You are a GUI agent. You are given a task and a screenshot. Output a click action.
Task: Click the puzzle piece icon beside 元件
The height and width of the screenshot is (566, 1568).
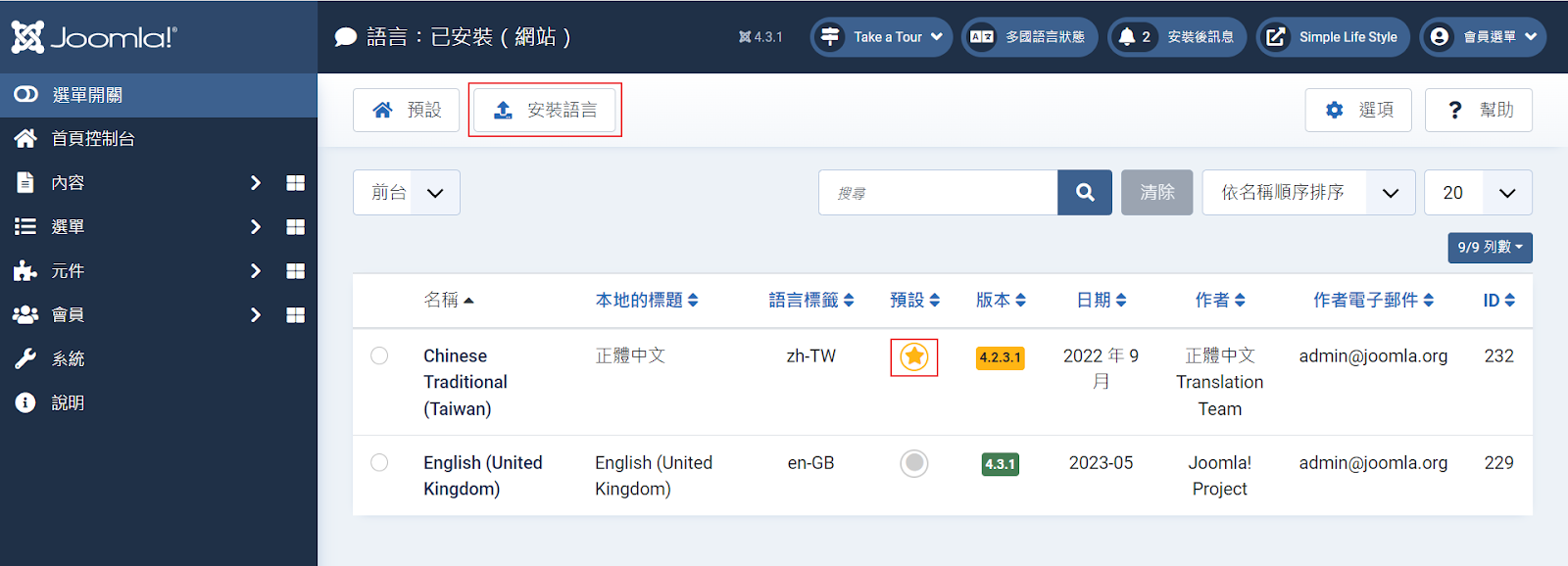tap(25, 271)
